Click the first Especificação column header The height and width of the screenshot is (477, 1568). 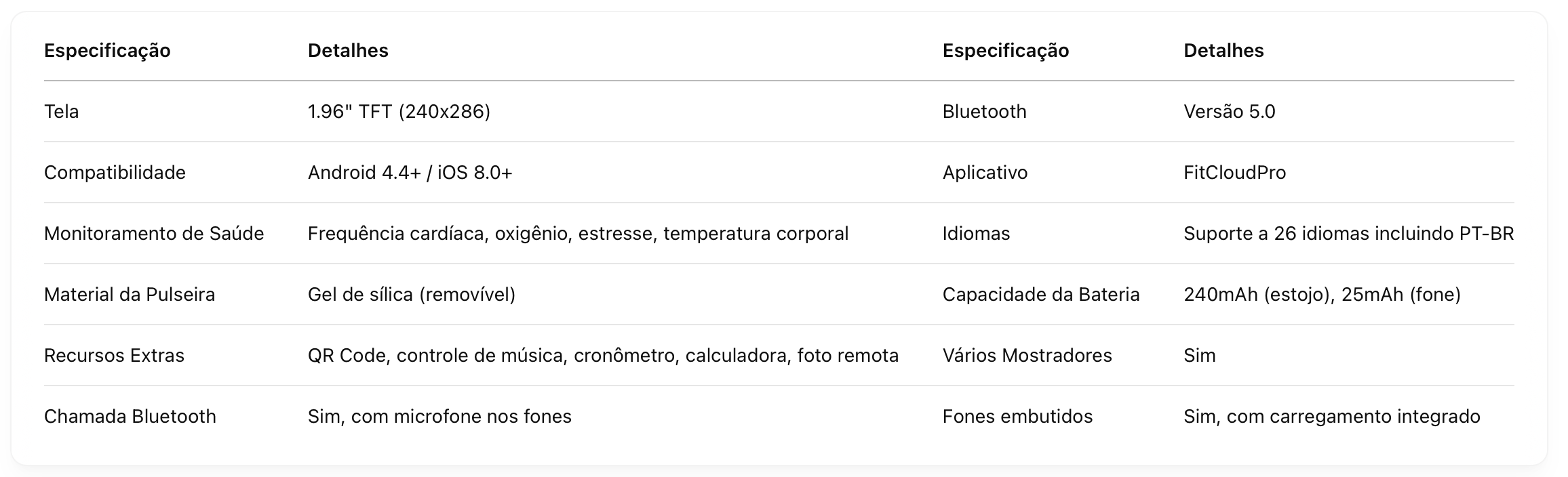pyautogui.click(x=107, y=51)
